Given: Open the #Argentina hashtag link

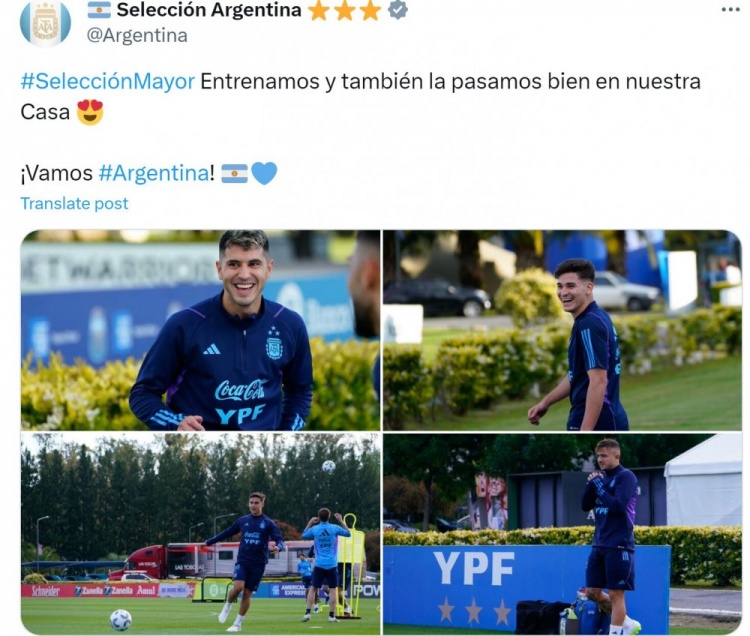Looking at the screenshot, I should pyautogui.click(x=154, y=173).
